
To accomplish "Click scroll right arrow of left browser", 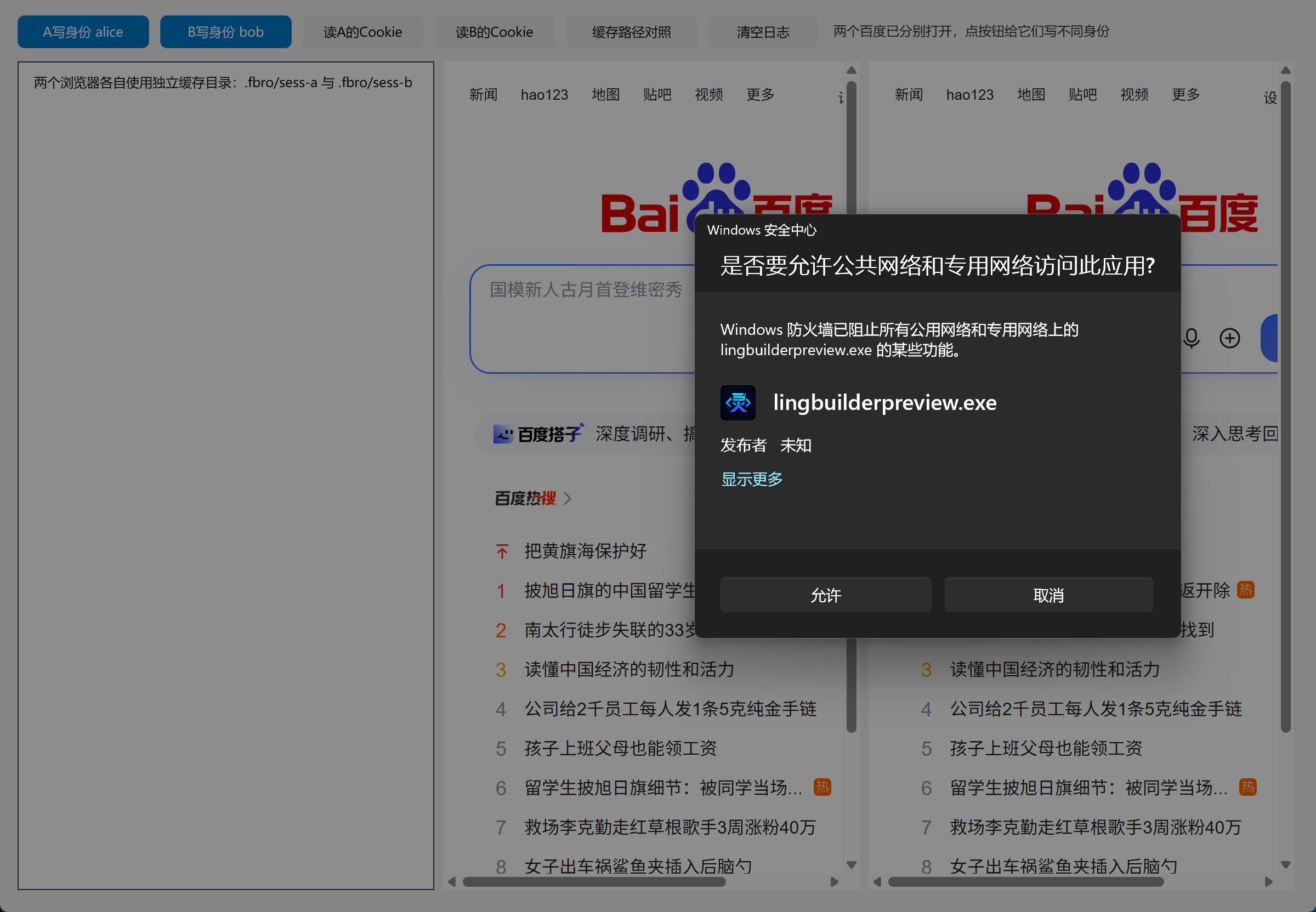I will pos(835,882).
